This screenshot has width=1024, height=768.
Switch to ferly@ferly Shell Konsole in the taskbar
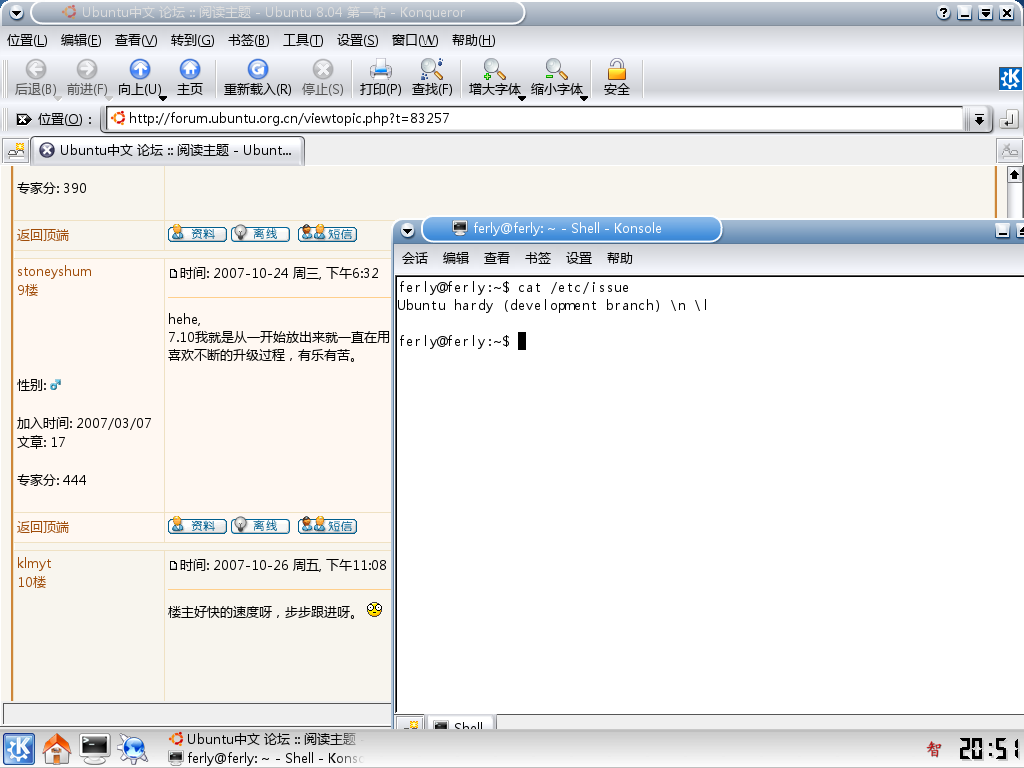[x=265, y=758]
